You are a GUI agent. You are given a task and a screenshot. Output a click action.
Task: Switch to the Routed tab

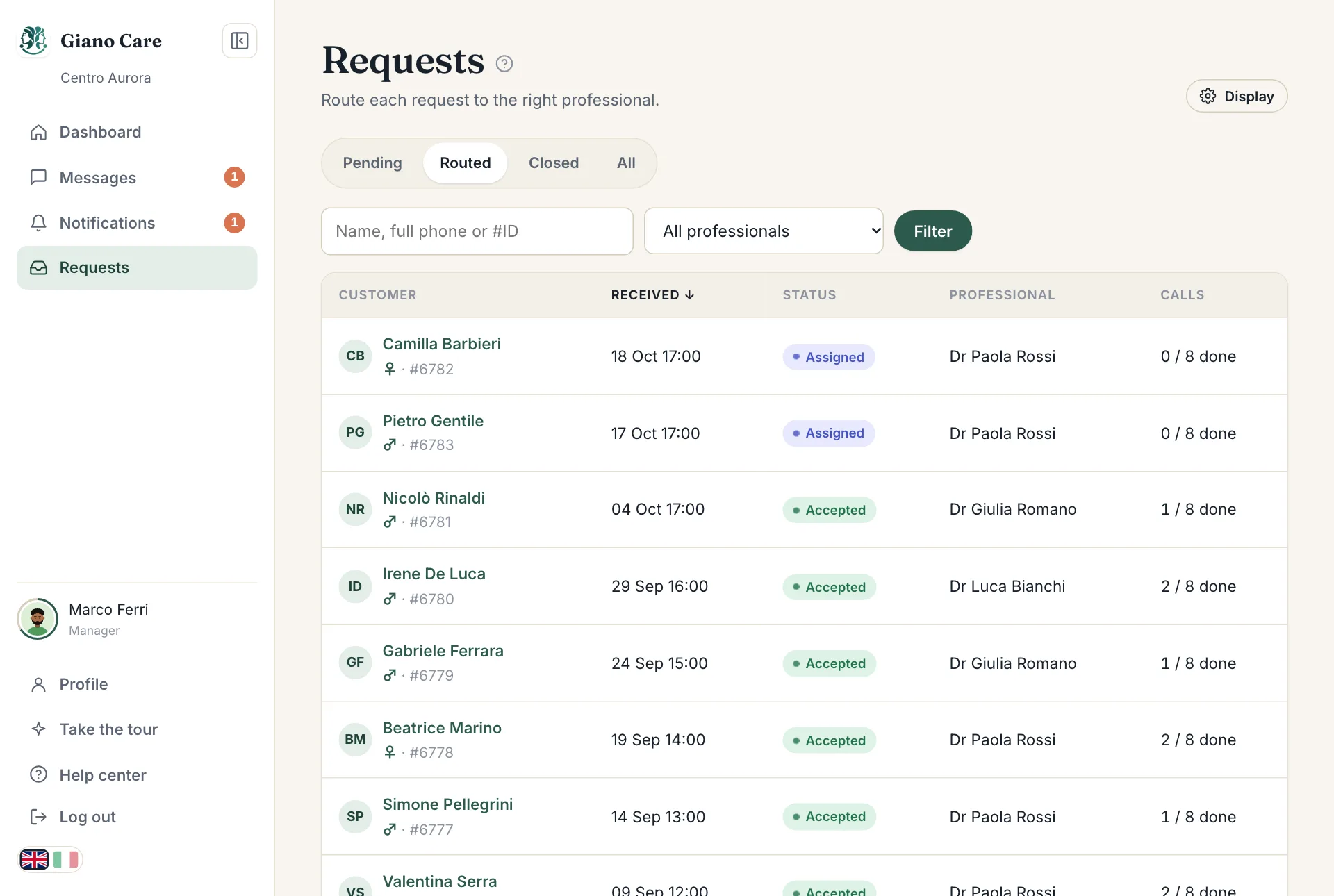click(466, 163)
